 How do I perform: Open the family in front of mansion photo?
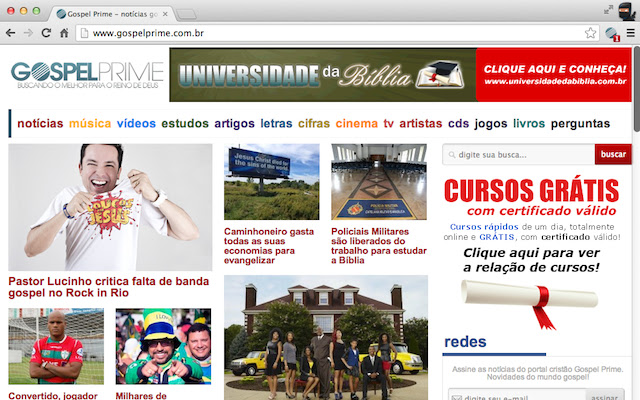(x=326, y=338)
